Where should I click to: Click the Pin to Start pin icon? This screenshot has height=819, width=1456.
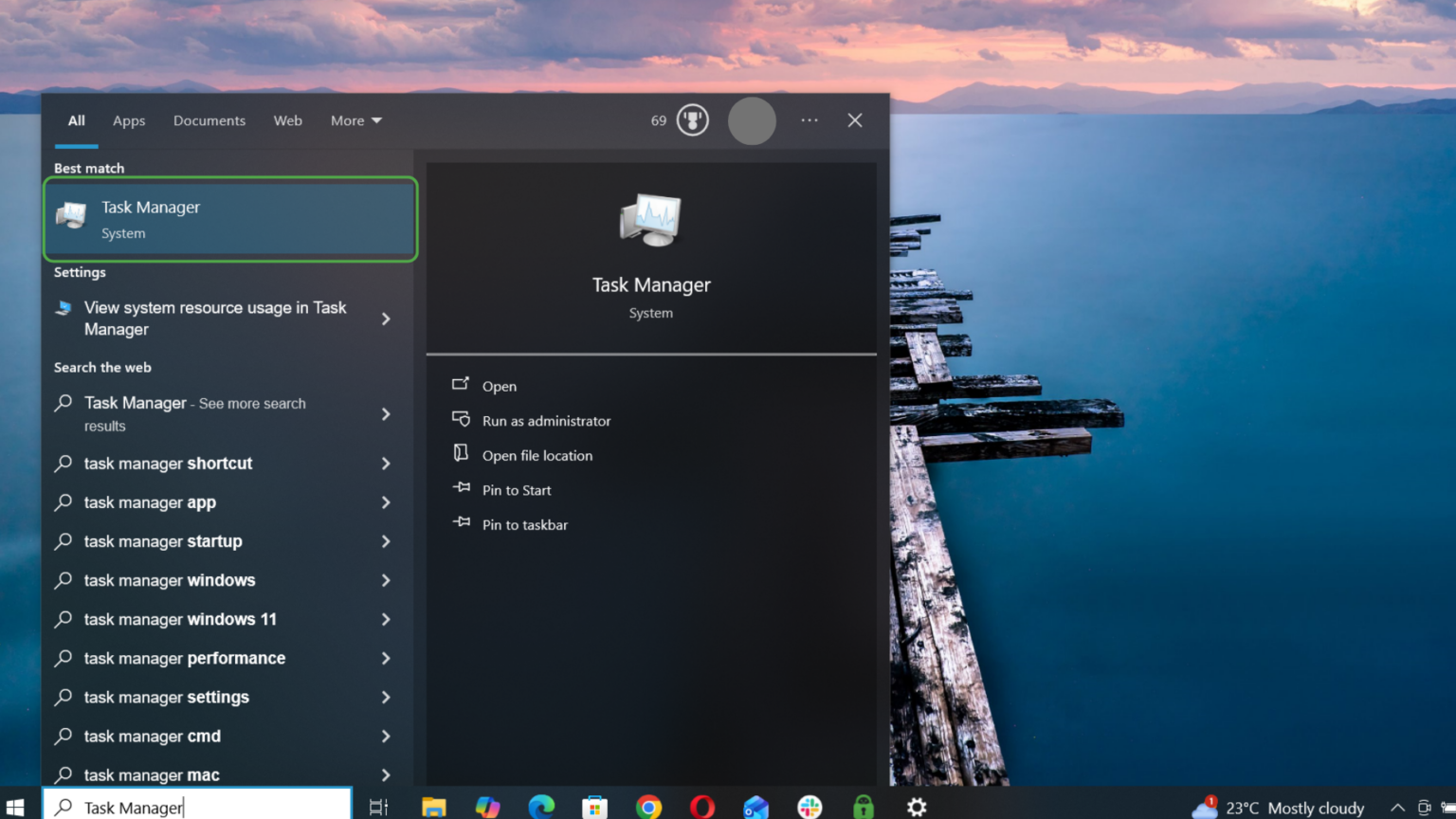click(462, 488)
